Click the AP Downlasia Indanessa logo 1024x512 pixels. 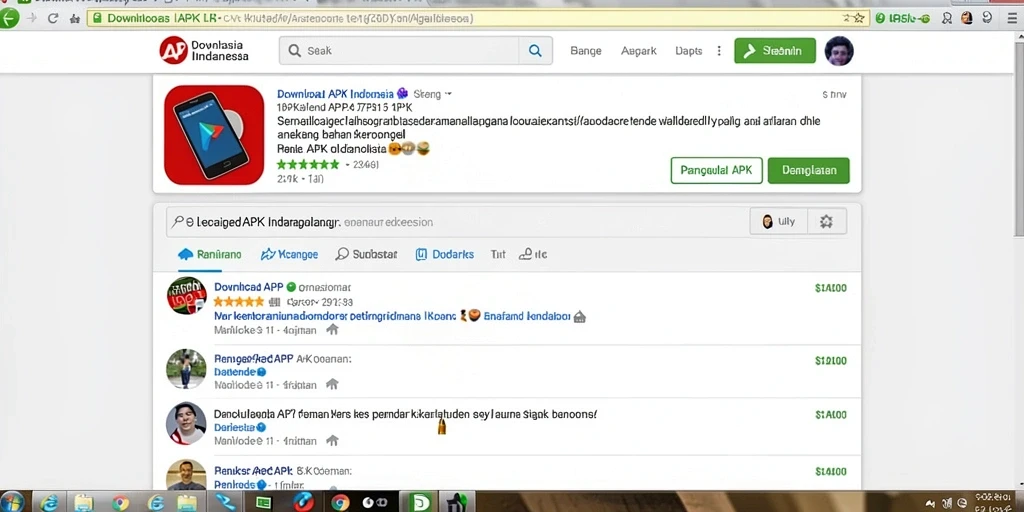tap(204, 50)
